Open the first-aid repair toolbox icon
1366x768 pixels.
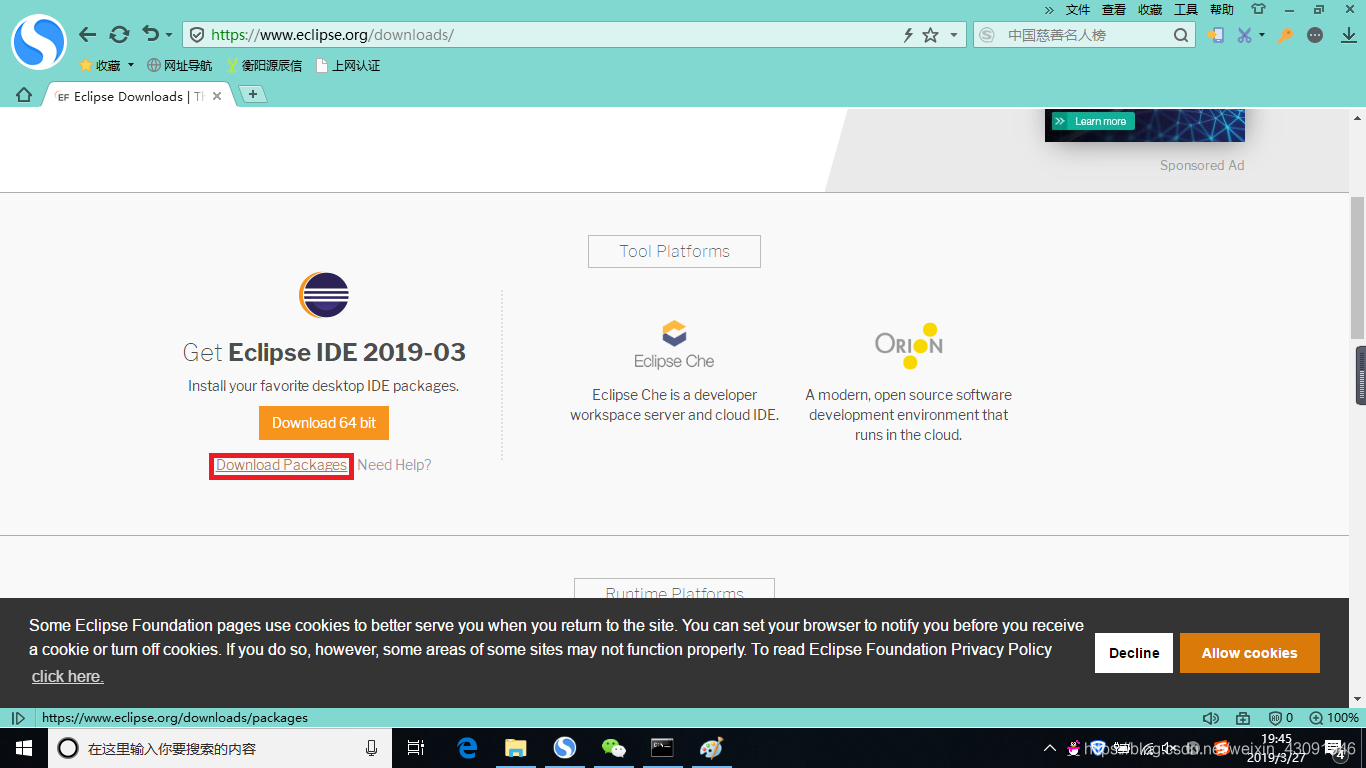(x=1243, y=718)
